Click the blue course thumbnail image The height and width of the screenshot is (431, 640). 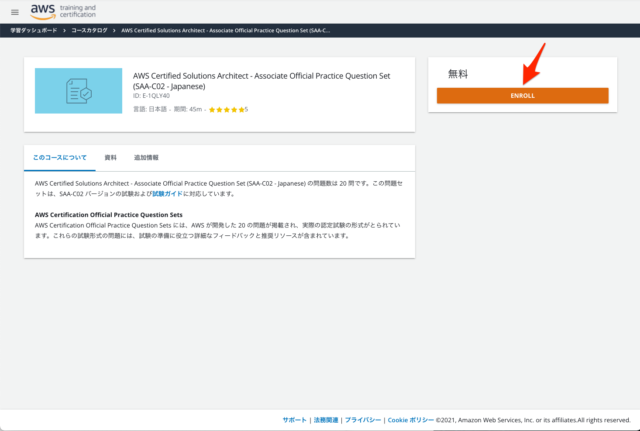(78, 91)
